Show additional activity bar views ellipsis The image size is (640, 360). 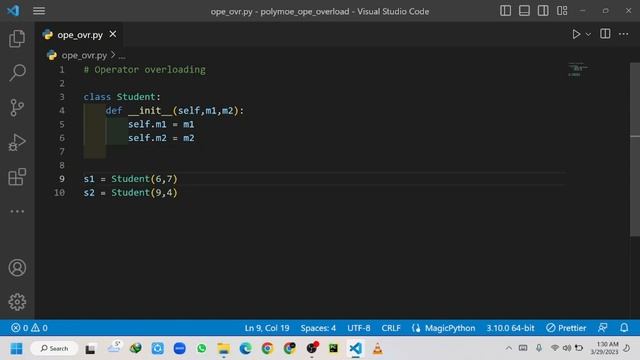(17, 211)
